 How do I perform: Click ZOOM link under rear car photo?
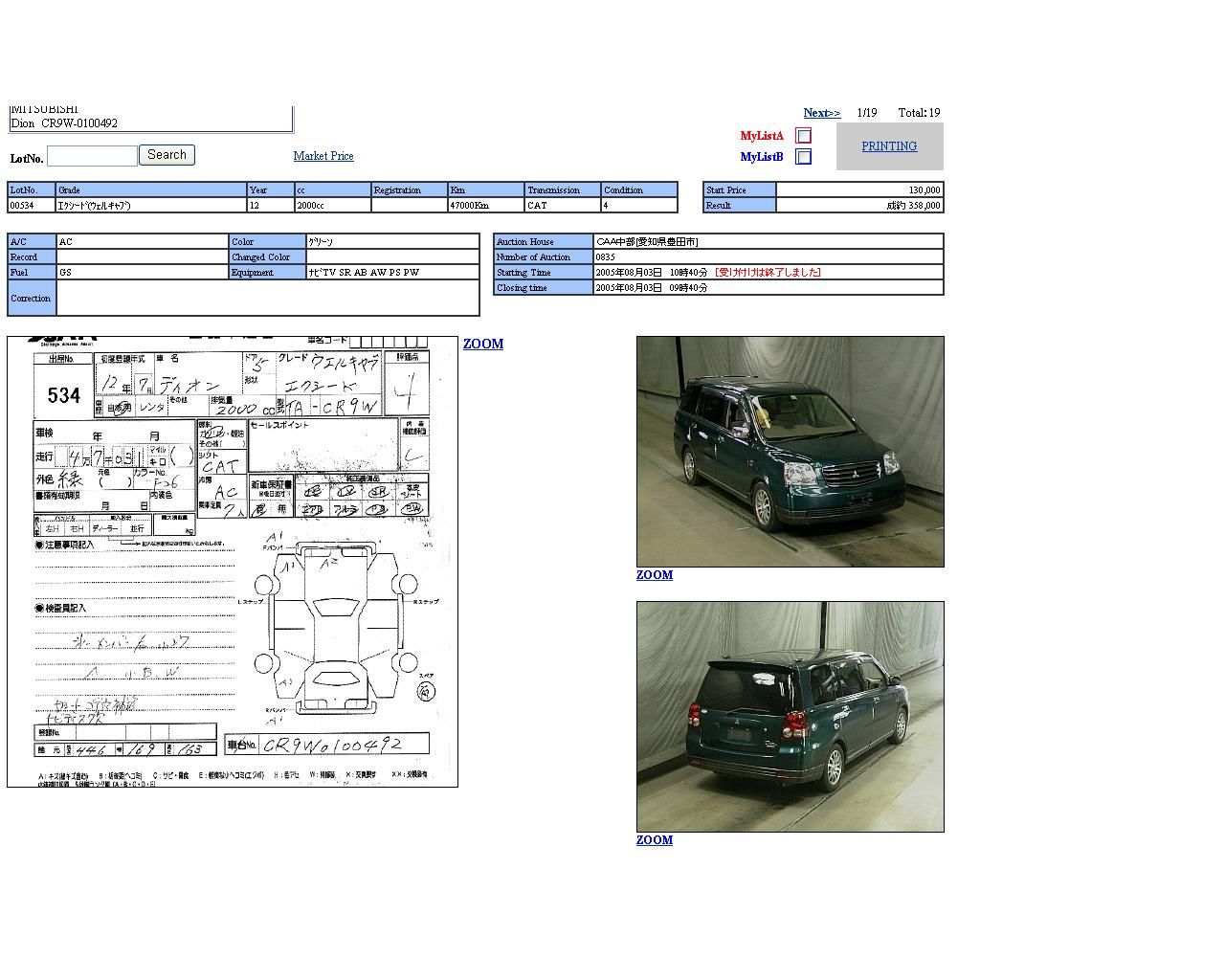pyautogui.click(x=655, y=840)
